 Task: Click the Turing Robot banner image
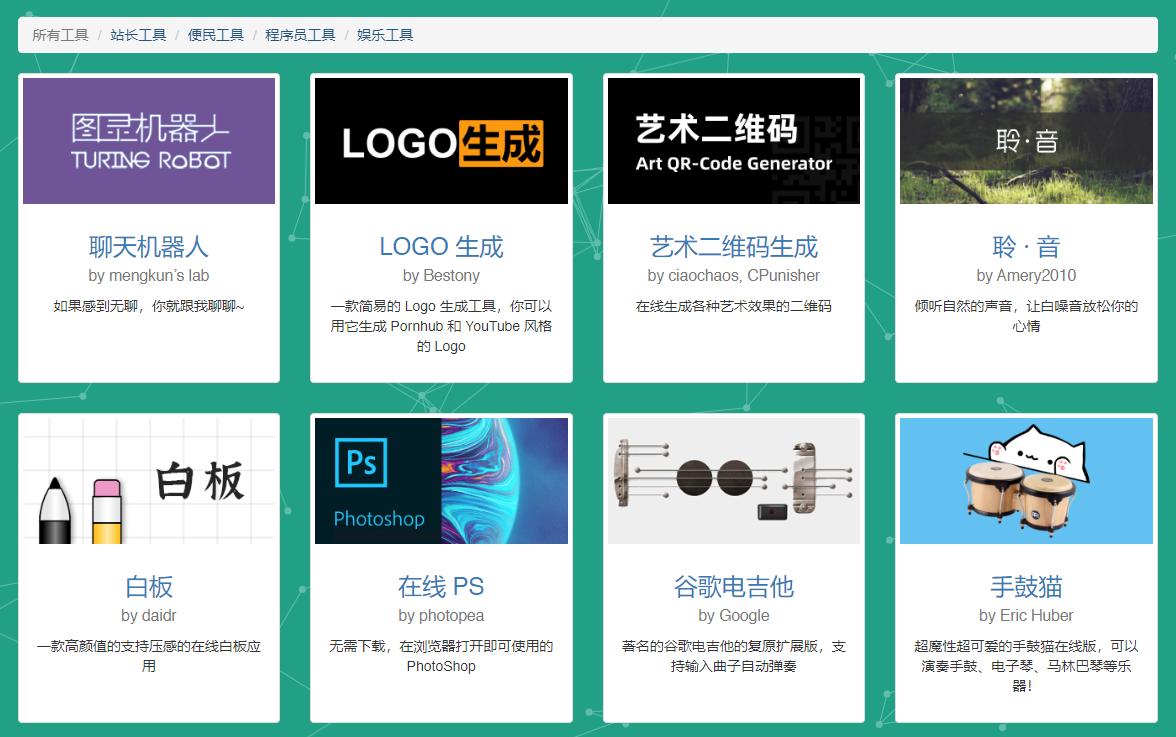point(148,140)
